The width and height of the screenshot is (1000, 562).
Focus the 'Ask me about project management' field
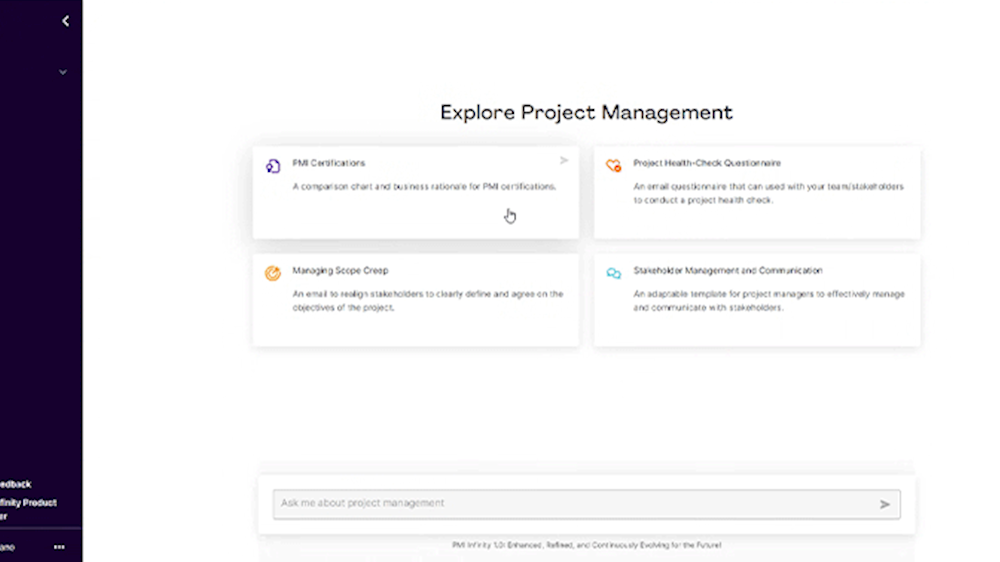570,504
